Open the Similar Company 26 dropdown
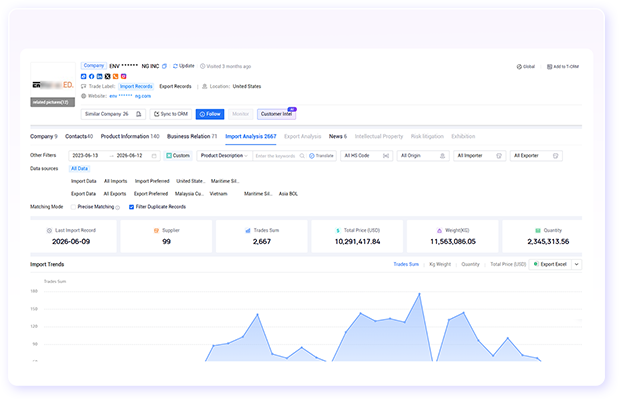 pyautogui.click(x=113, y=114)
